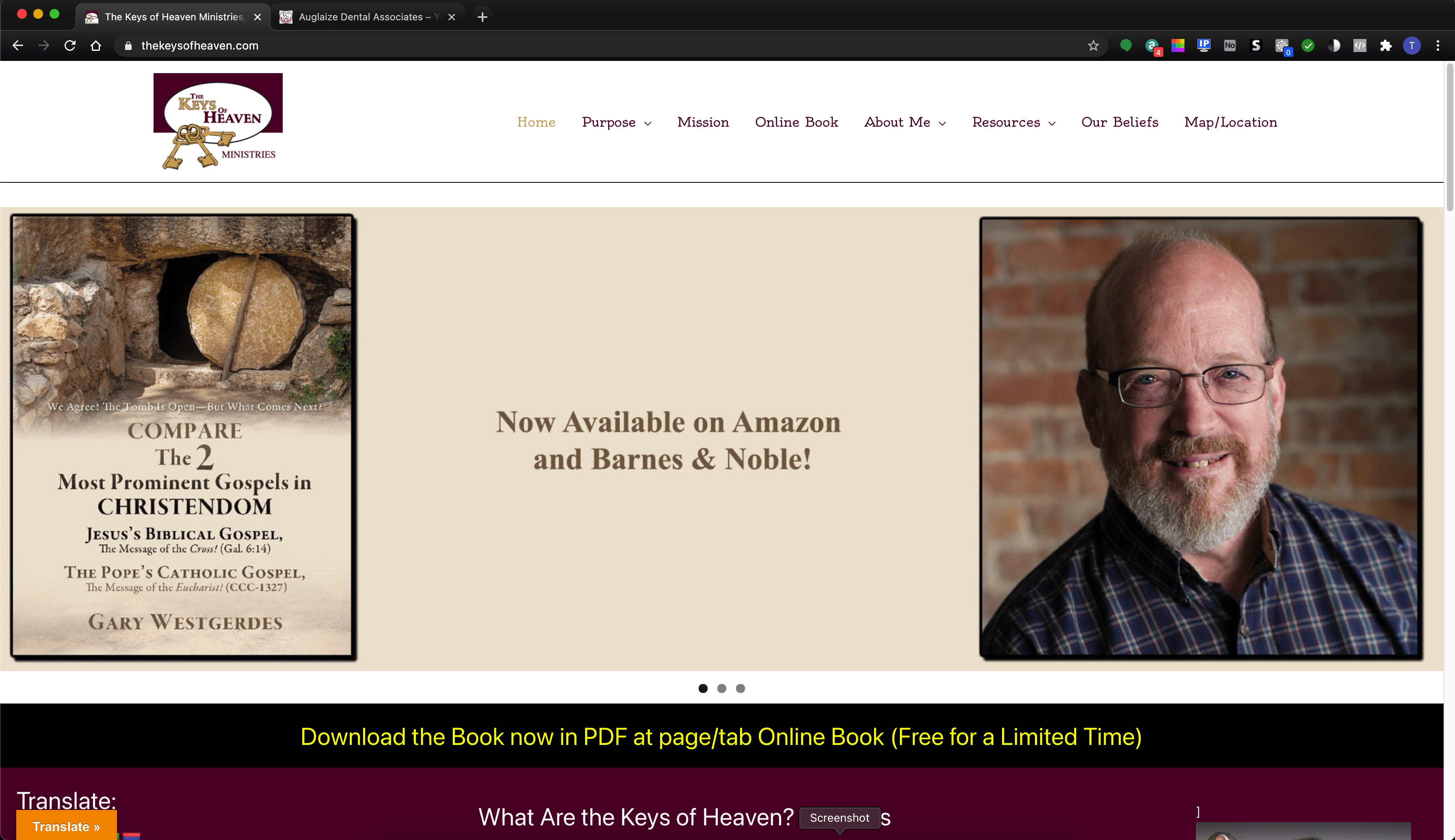The height and width of the screenshot is (840, 1455).
Task: Click the Keys of Heaven Ministries logo
Action: pyautogui.click(x=218, y=121)
